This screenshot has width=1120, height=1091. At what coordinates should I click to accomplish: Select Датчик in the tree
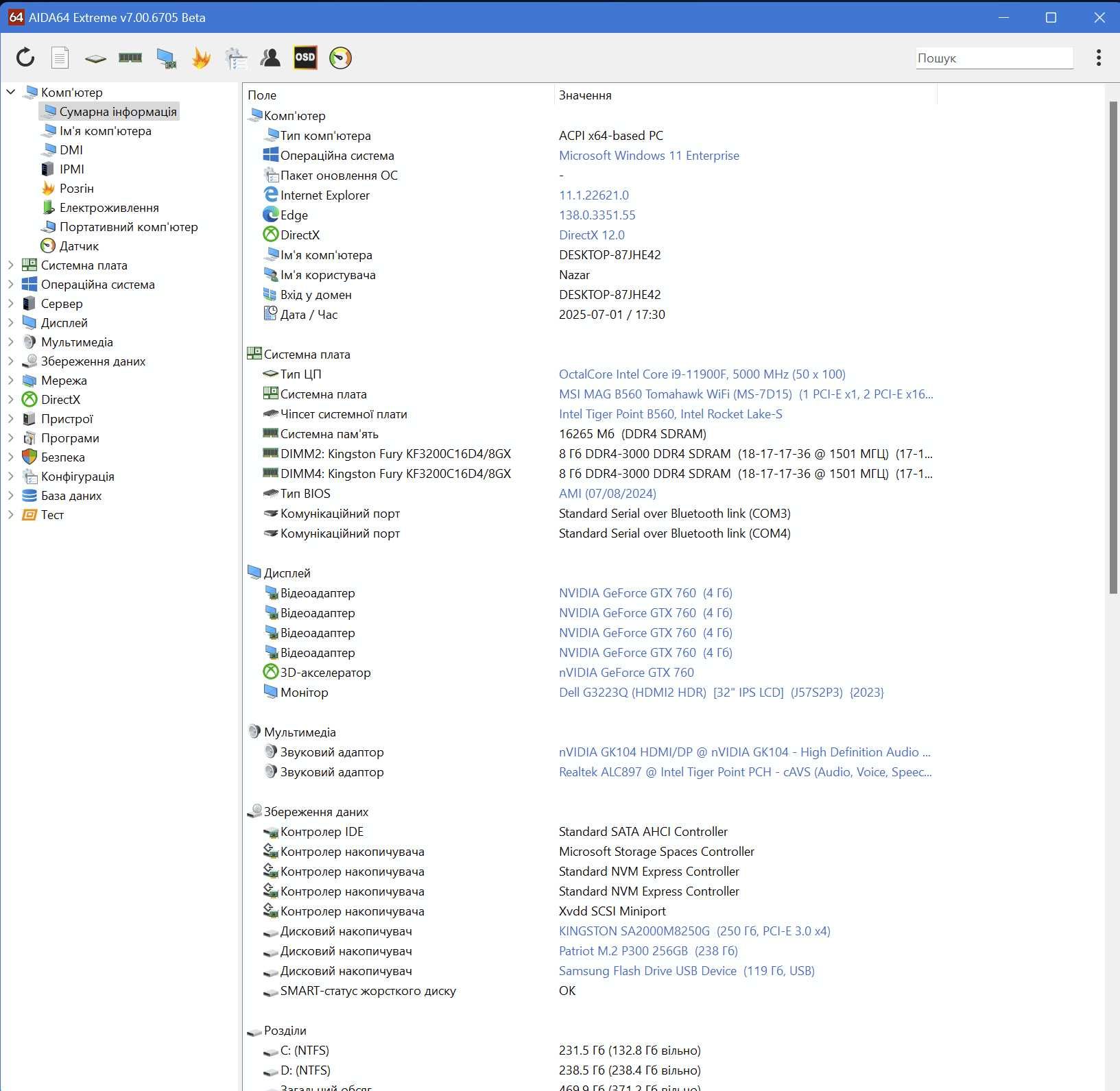79,246
